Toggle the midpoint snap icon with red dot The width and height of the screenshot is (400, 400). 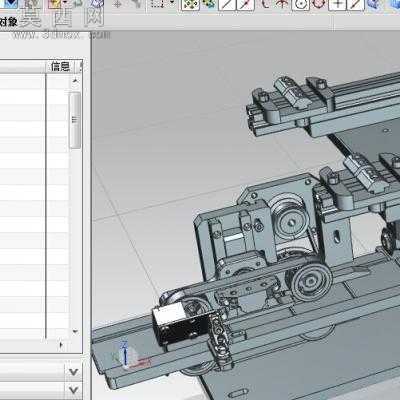click(245, 4)
